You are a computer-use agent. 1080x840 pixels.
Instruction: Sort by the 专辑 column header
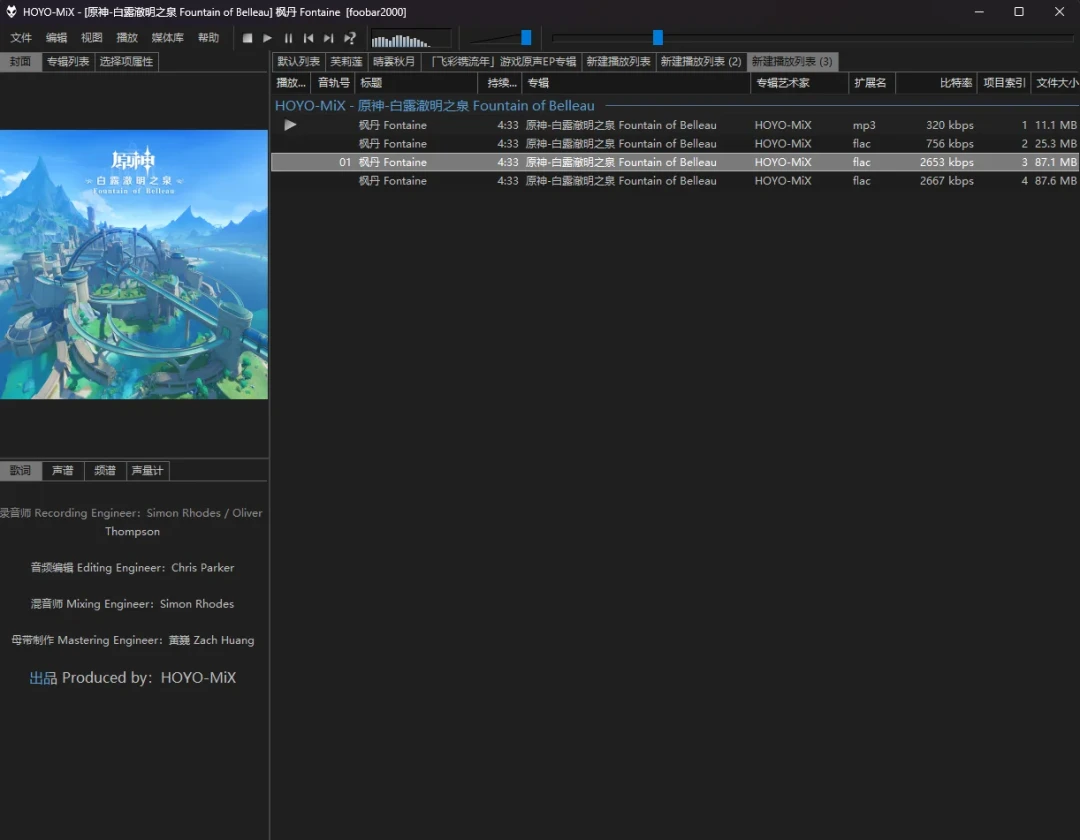pyautogui.click(x=636, y=83)
